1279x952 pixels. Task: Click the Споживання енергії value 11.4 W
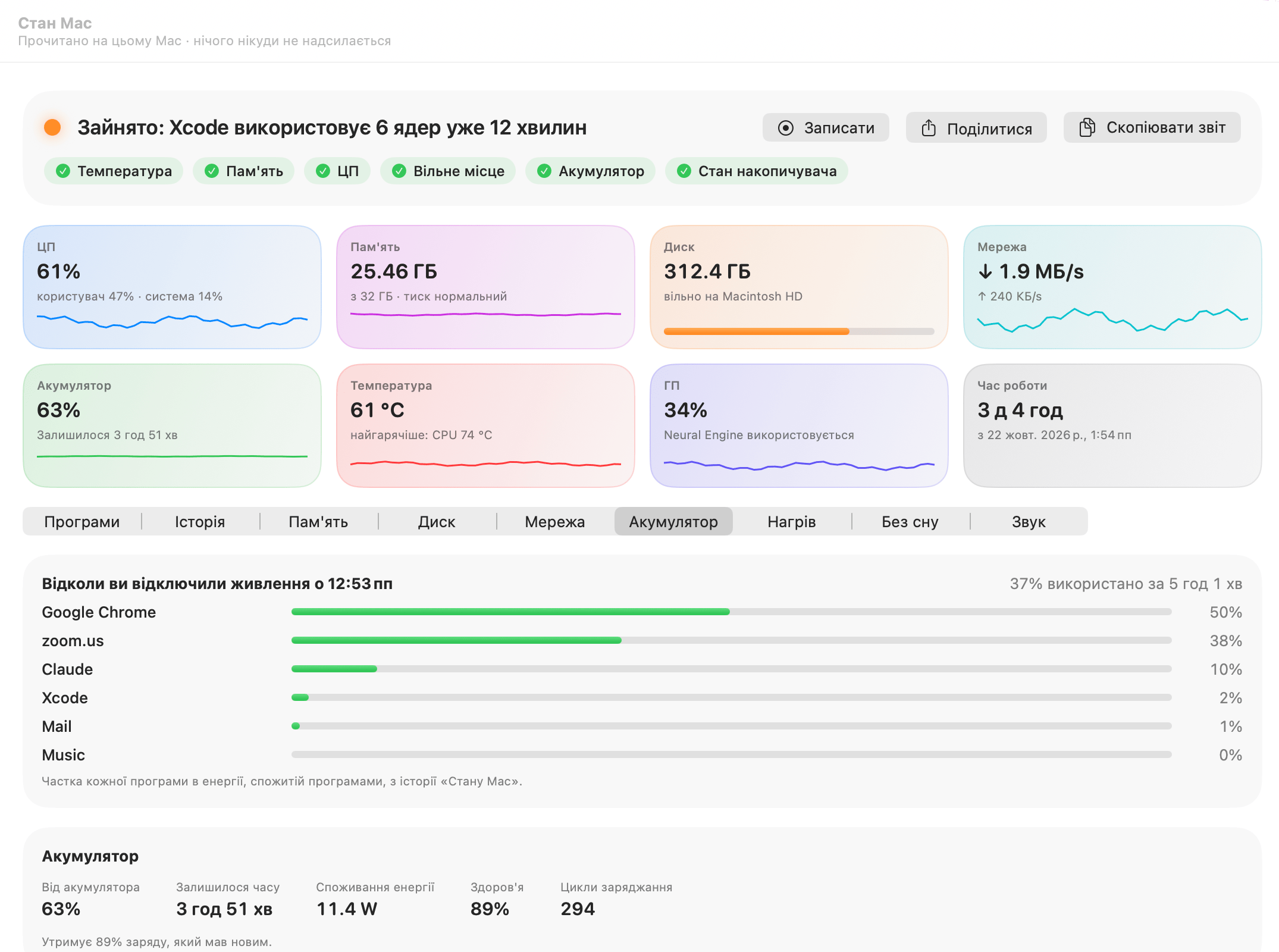click(x=347, y=909)
